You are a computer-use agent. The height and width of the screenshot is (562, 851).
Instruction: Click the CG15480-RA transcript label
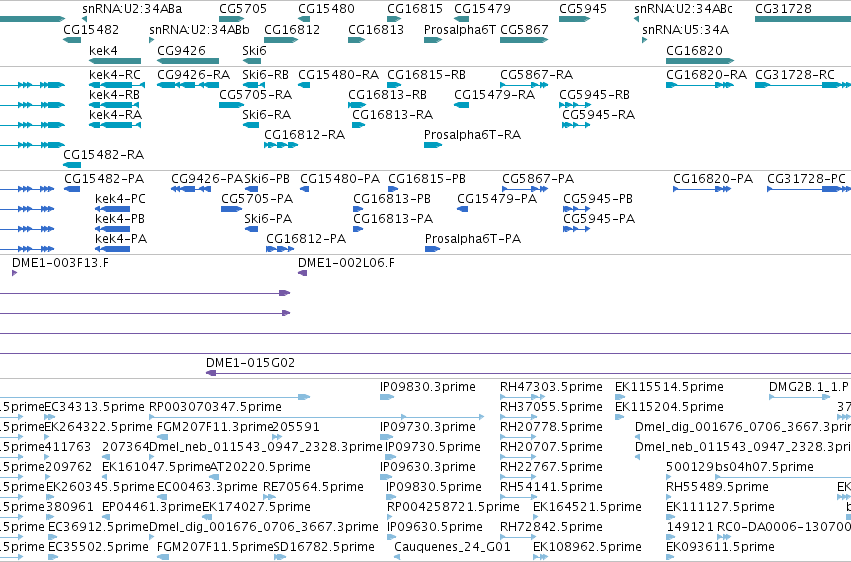click(338, 74)
